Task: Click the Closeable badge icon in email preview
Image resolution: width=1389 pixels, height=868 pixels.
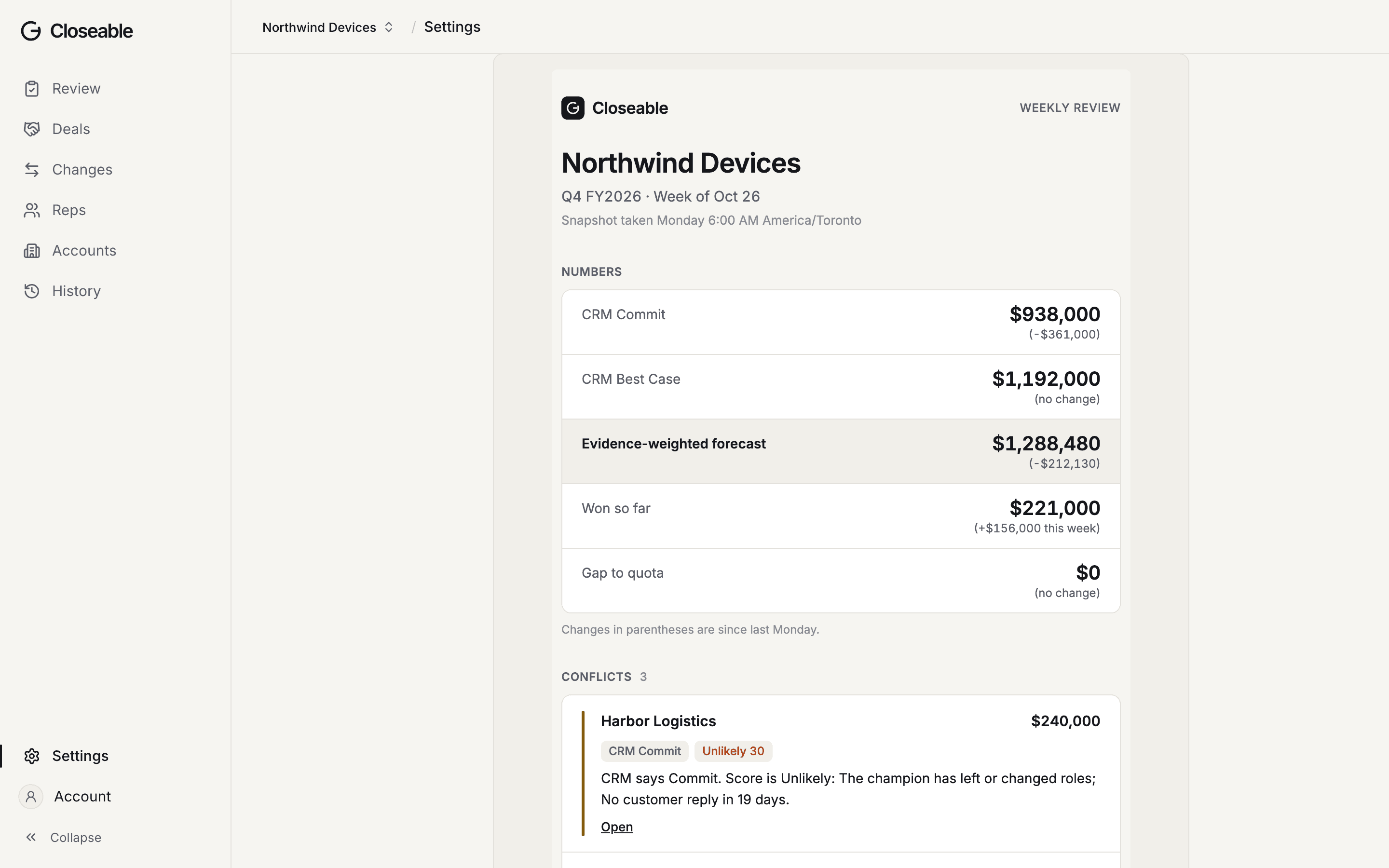Action: [573, 108]
